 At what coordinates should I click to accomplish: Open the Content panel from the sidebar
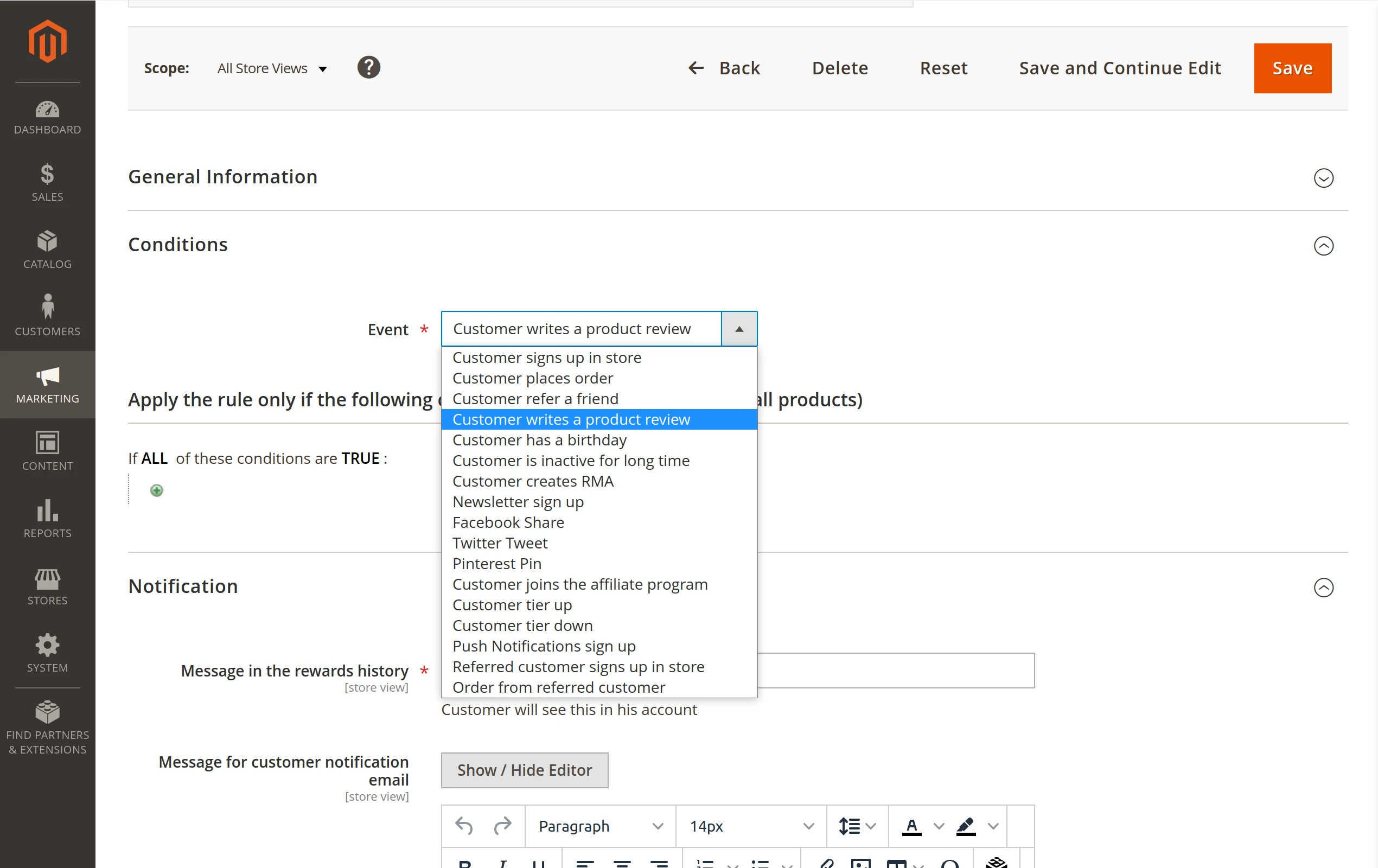coord(47,451)
